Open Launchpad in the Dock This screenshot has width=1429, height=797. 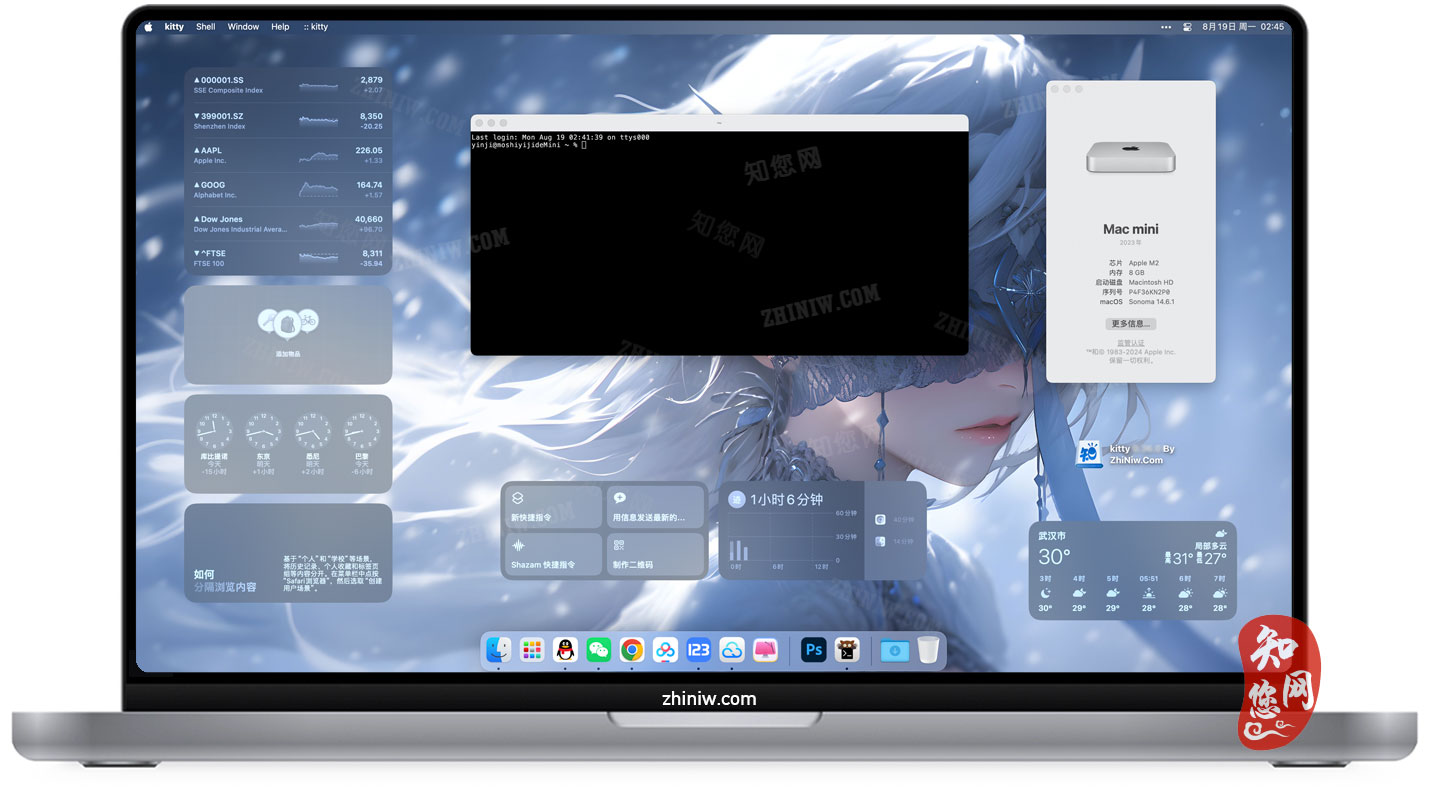pyautogui.click(x=532, y=650)
